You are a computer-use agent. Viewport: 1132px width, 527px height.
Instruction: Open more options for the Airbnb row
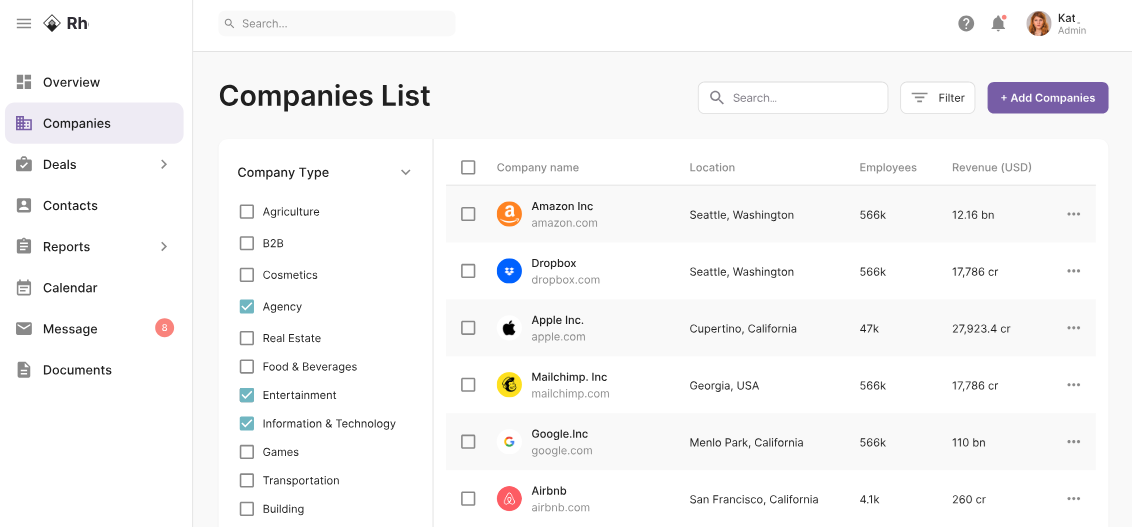click(x=1073, y=499)
